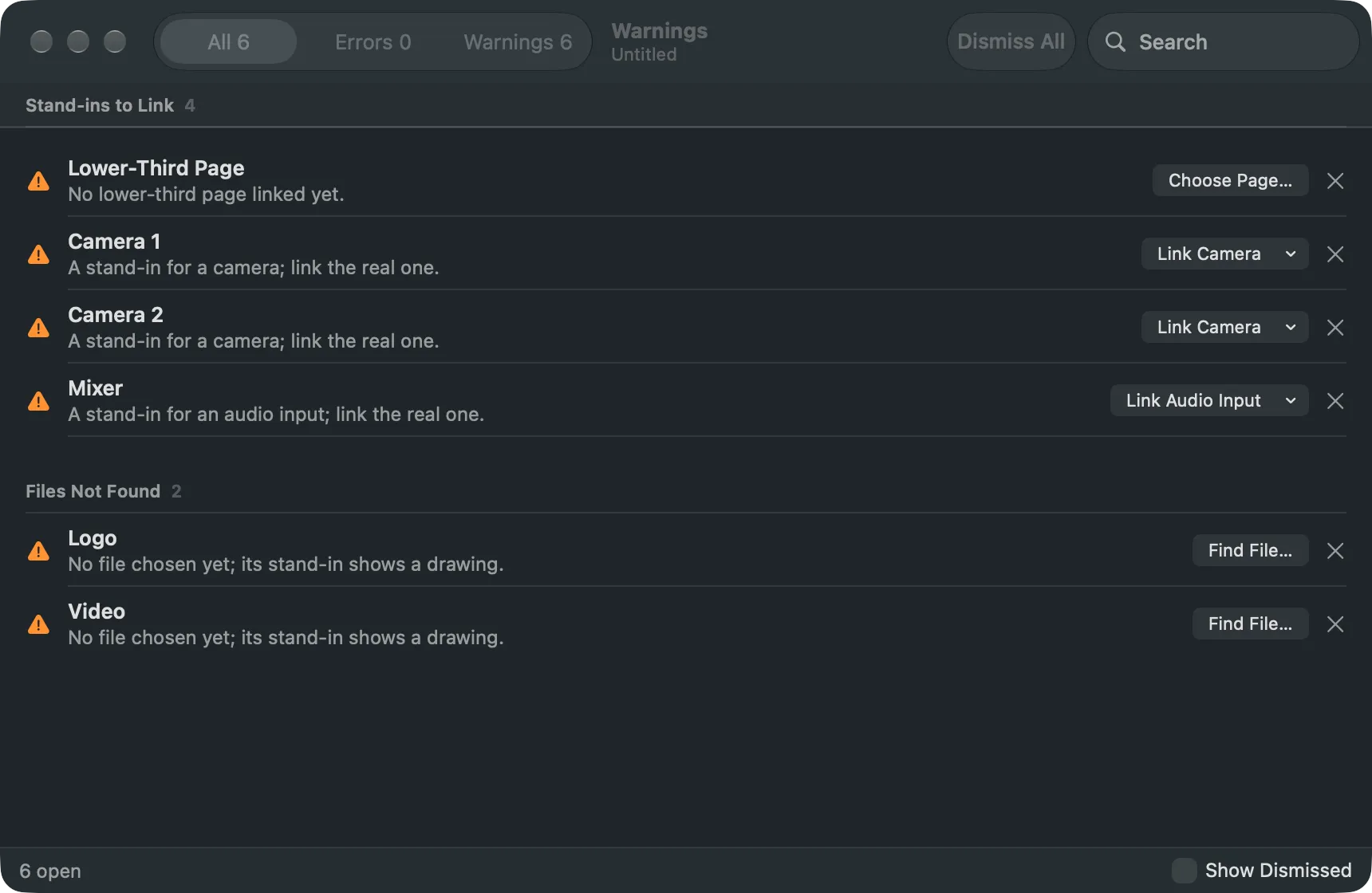Viewport: 1372px width, 893px height.
Task: Click Find File… for Logo
Action: click(x=1250, y=551)
